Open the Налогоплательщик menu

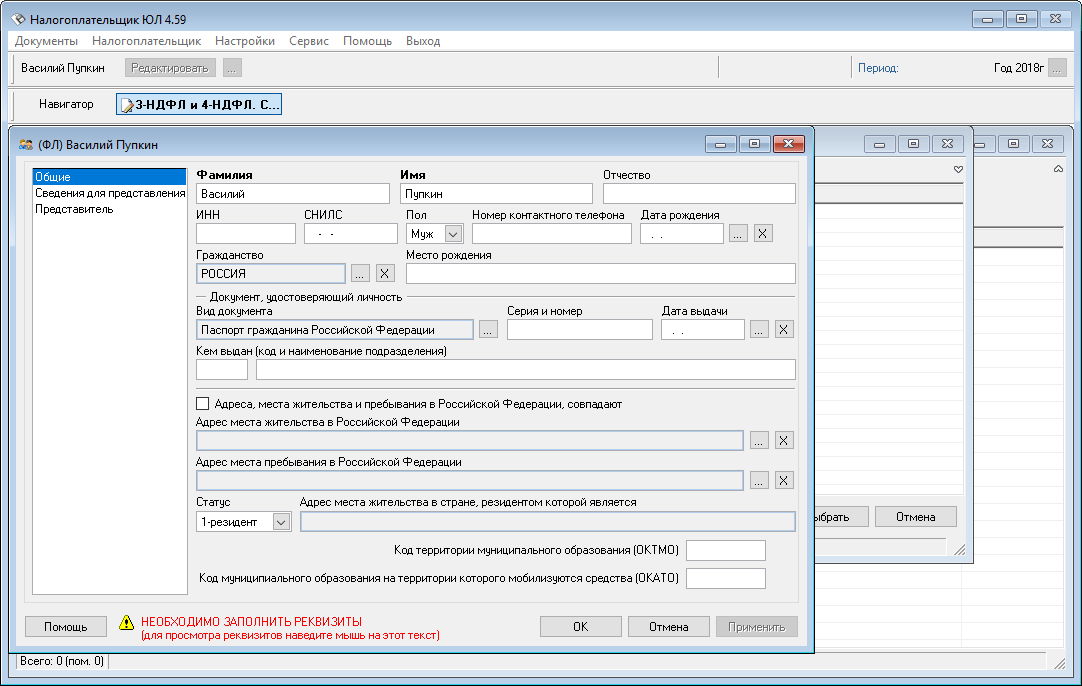click(x=146, y=41)
